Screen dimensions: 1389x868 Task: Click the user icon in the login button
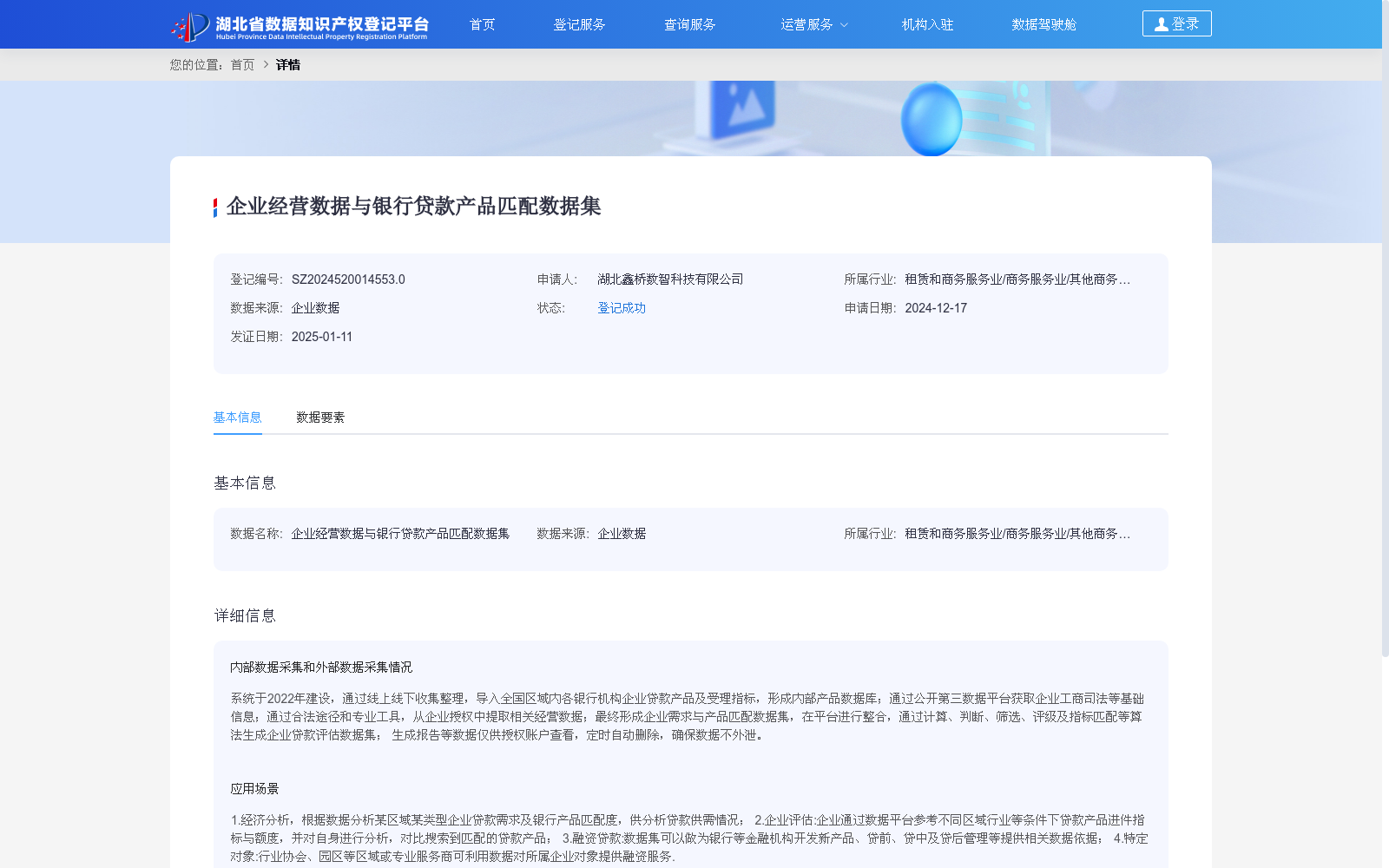1161,24
